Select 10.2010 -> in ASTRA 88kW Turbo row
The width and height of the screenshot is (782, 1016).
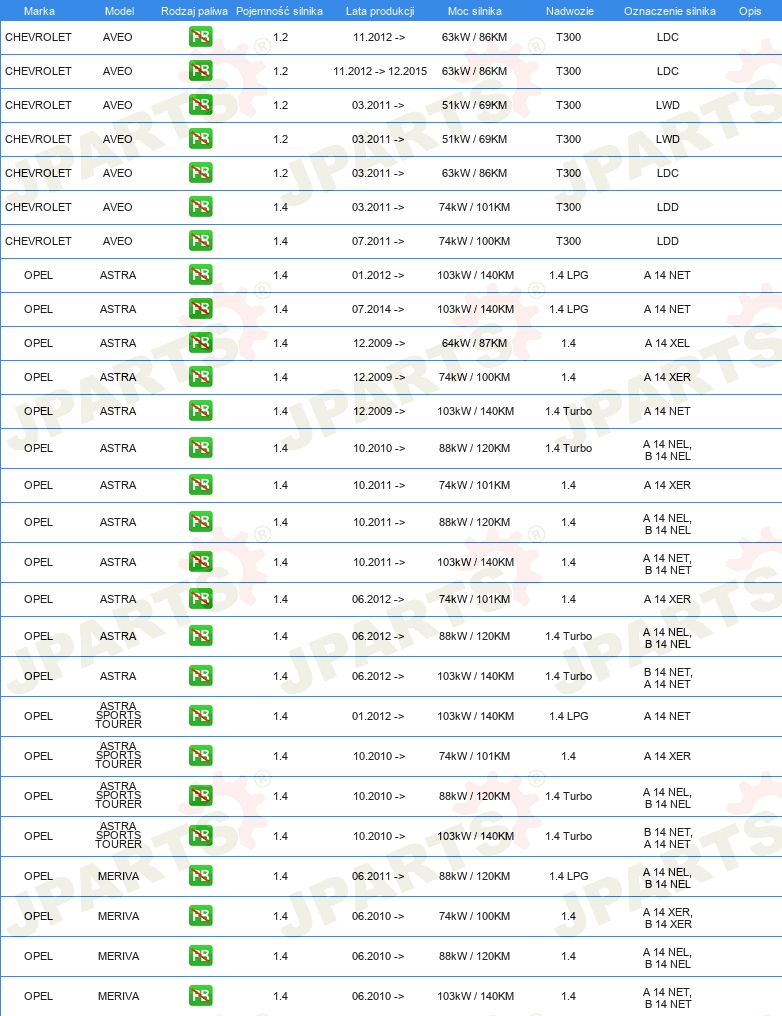point(379,448)
